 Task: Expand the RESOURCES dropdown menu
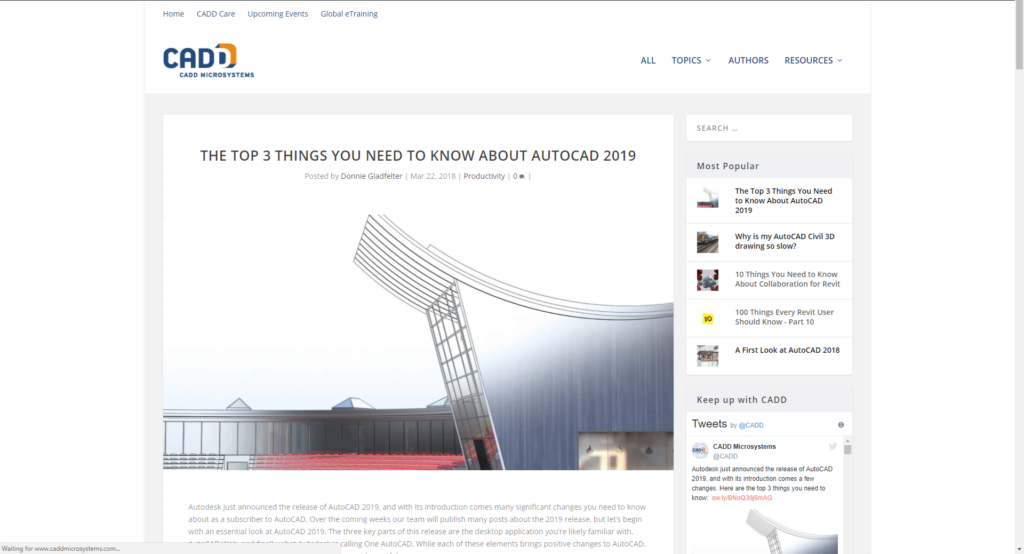(x=813, y=60)
